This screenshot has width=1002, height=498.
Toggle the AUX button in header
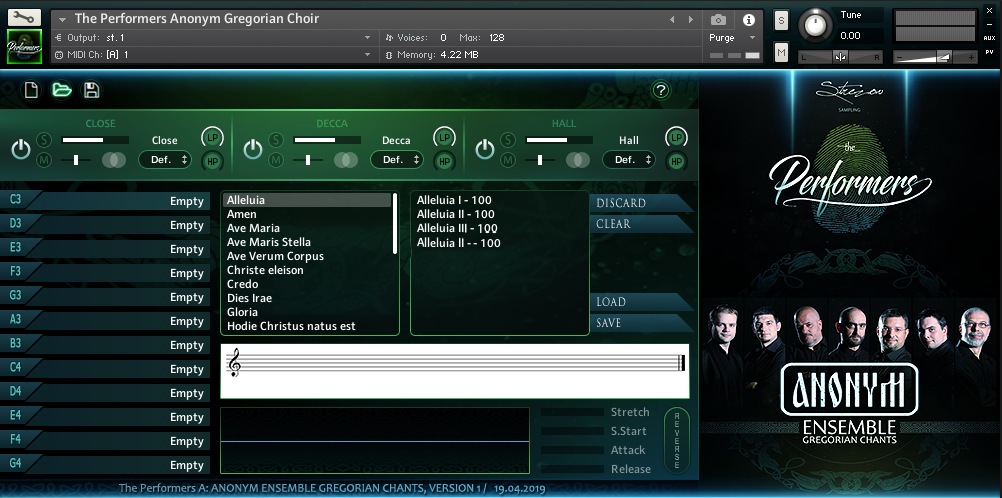point(989,38)
